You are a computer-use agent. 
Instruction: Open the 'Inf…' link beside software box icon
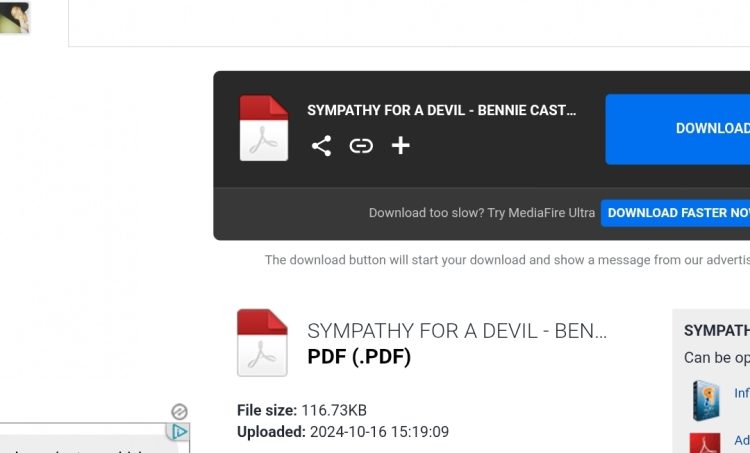[x=741, y=393]
